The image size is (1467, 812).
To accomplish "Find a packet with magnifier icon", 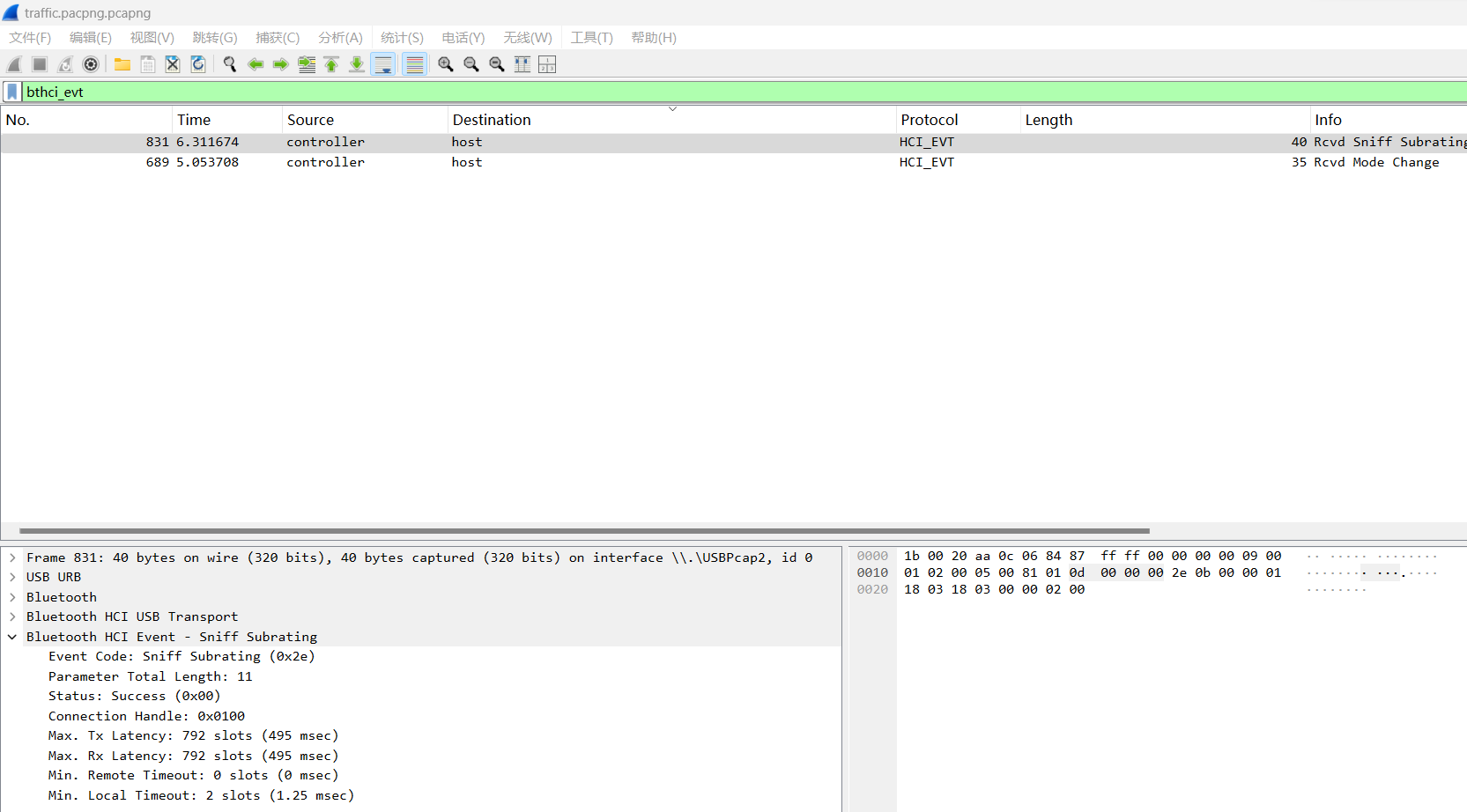I will [230, 64].
